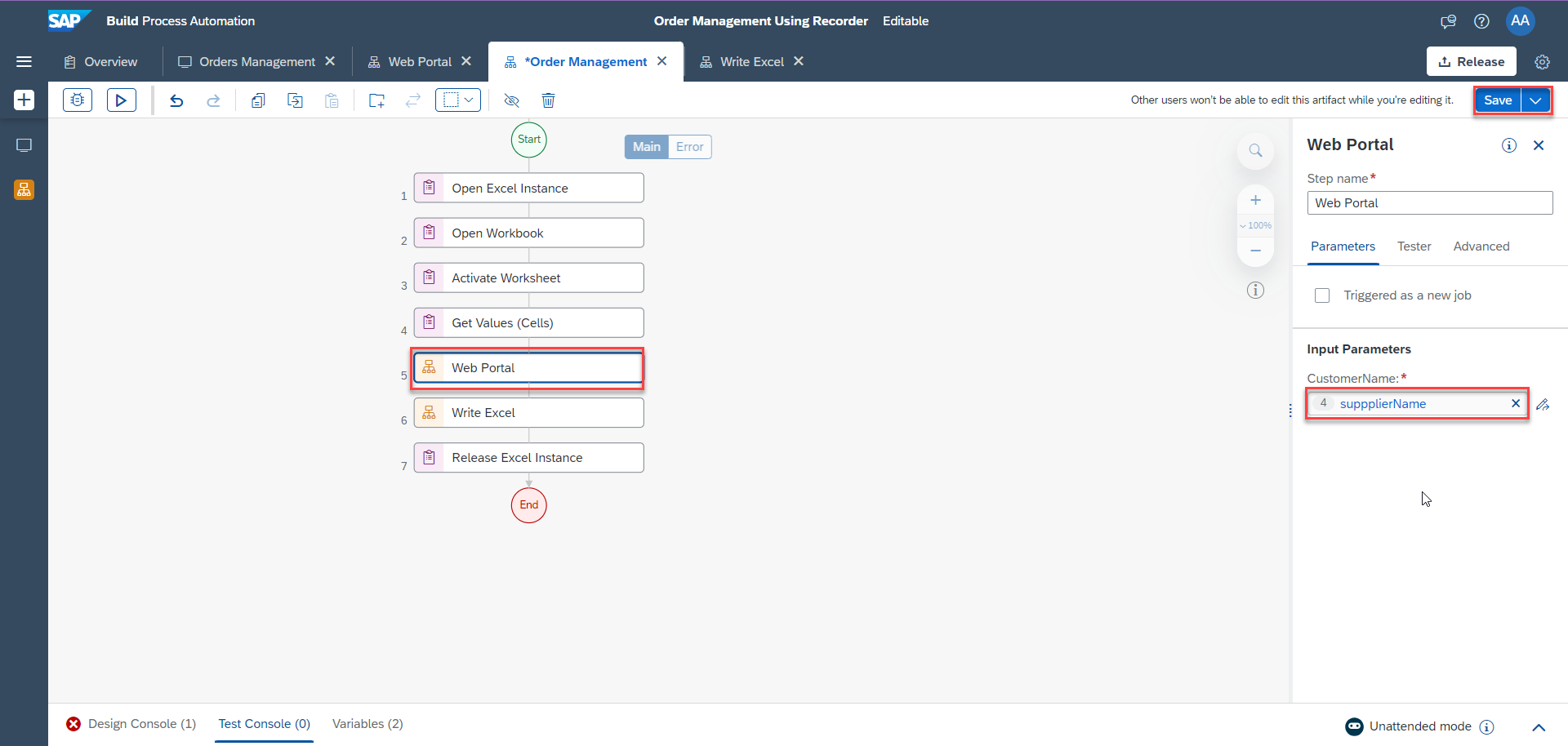Image resolution: width=1568 pixels, height=746 pixels.
Task: Open the Help question mark icon
Action: [x=1481, y=21]
